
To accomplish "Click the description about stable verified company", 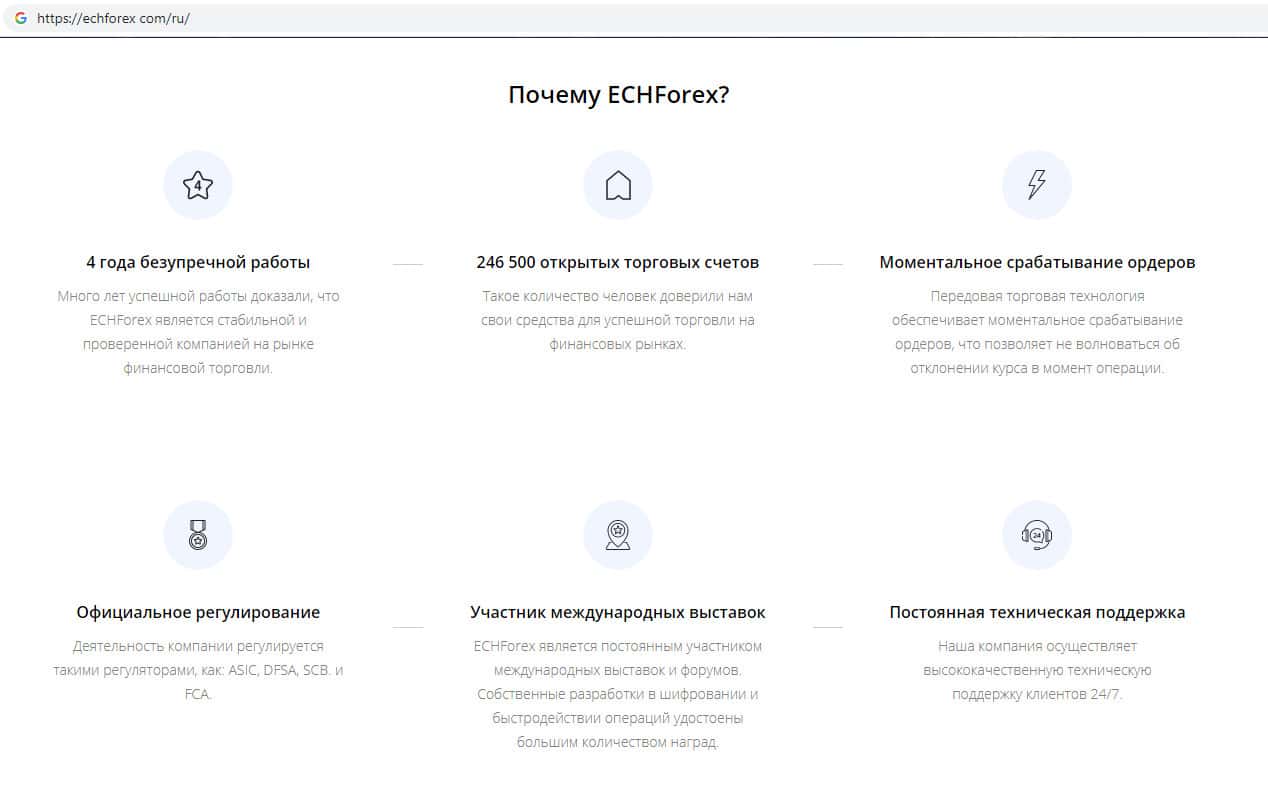I will coord(198,332).
